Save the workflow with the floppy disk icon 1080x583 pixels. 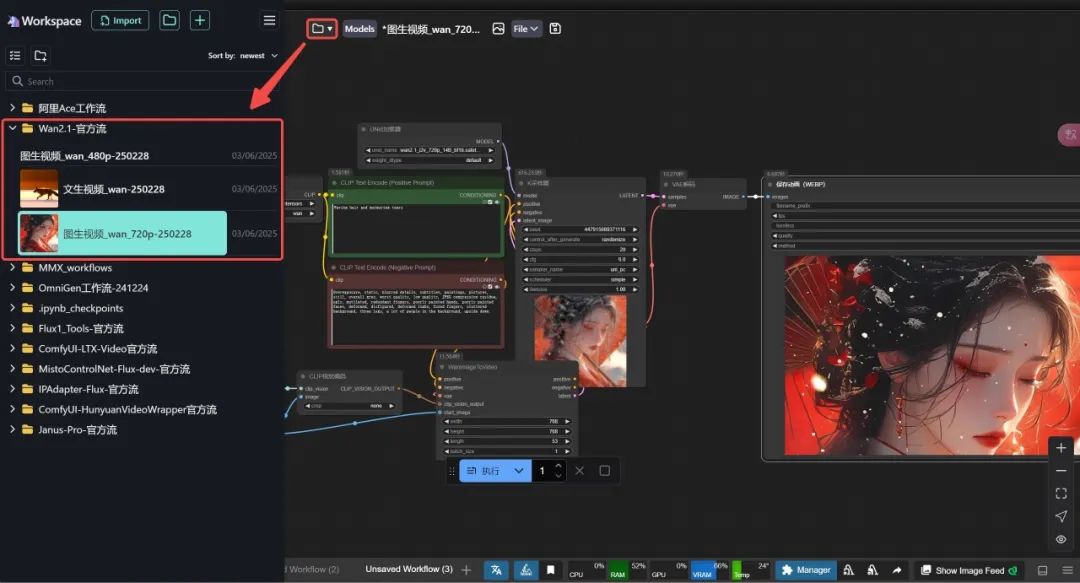tap(555, 28)
